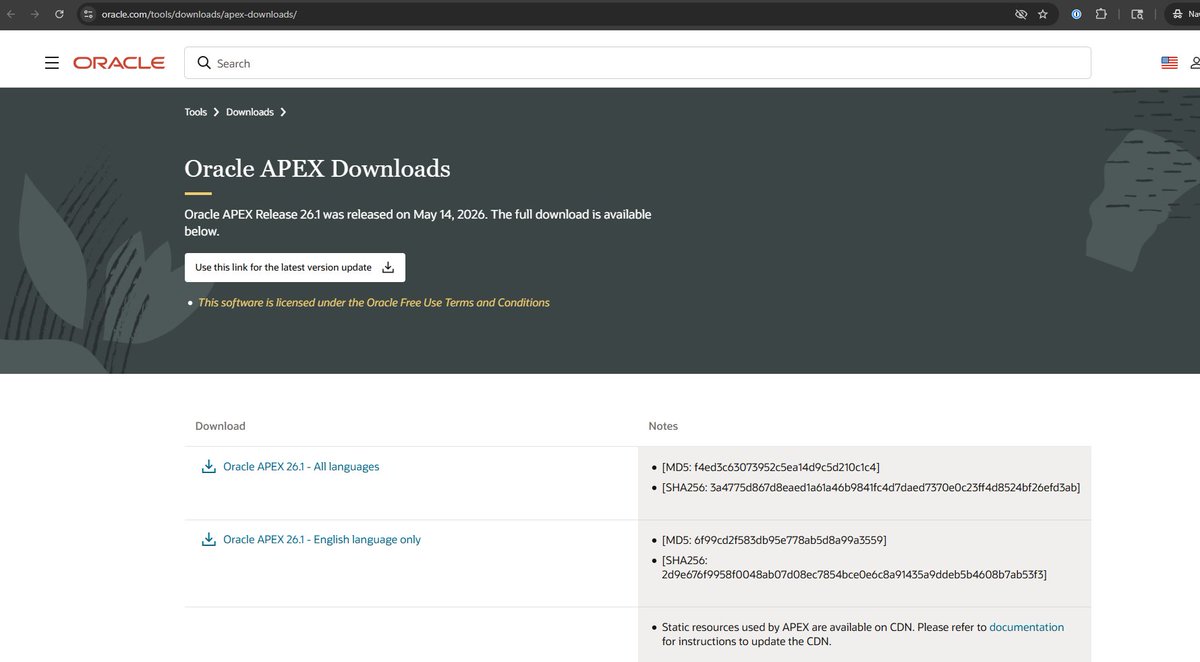Image resolution: width=1200 pixels, height=662 pixels.
Task: Focus the Oracle Search field
Action: point(637,63)
